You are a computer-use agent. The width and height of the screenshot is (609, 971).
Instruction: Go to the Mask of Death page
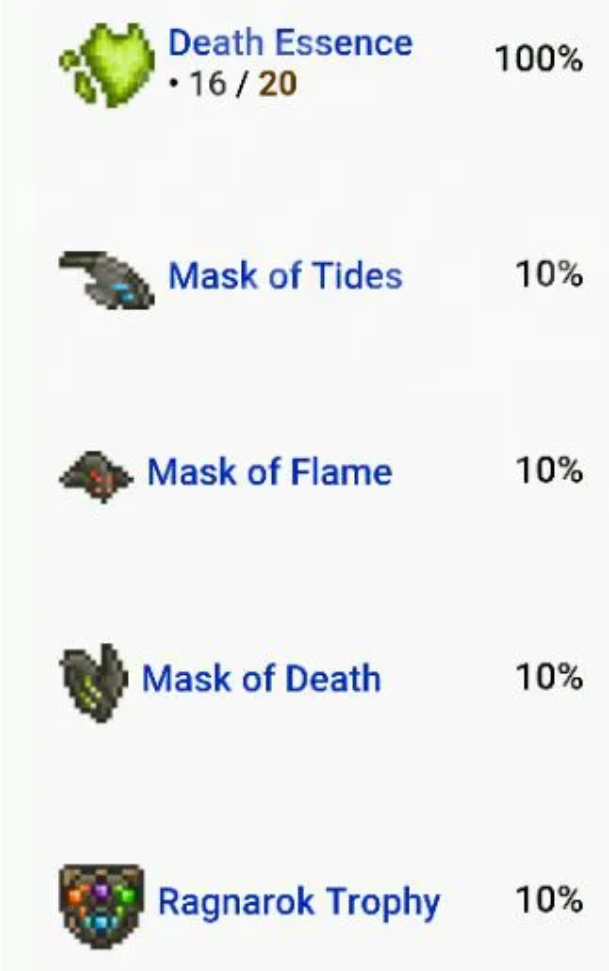(261, 678)
